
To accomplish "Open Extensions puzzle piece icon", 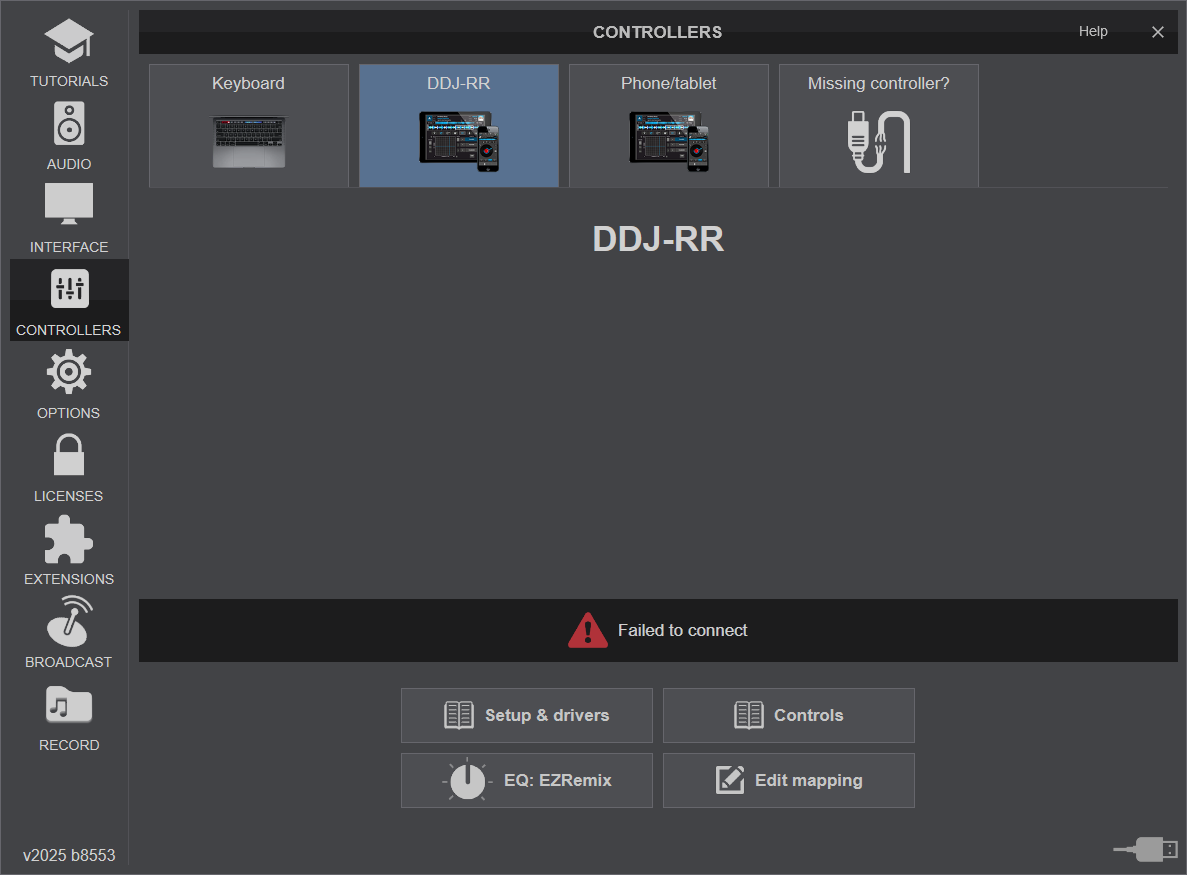I will click(68, 539).
